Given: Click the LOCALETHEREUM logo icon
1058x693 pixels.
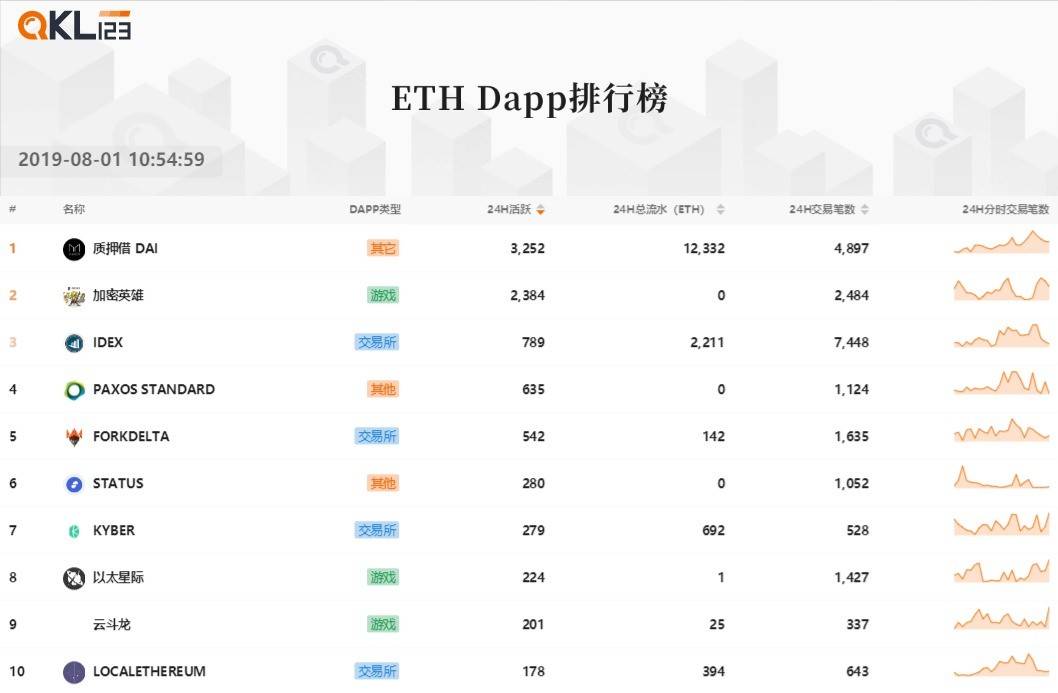Looking at the screenshot, I should coord(74,672).
